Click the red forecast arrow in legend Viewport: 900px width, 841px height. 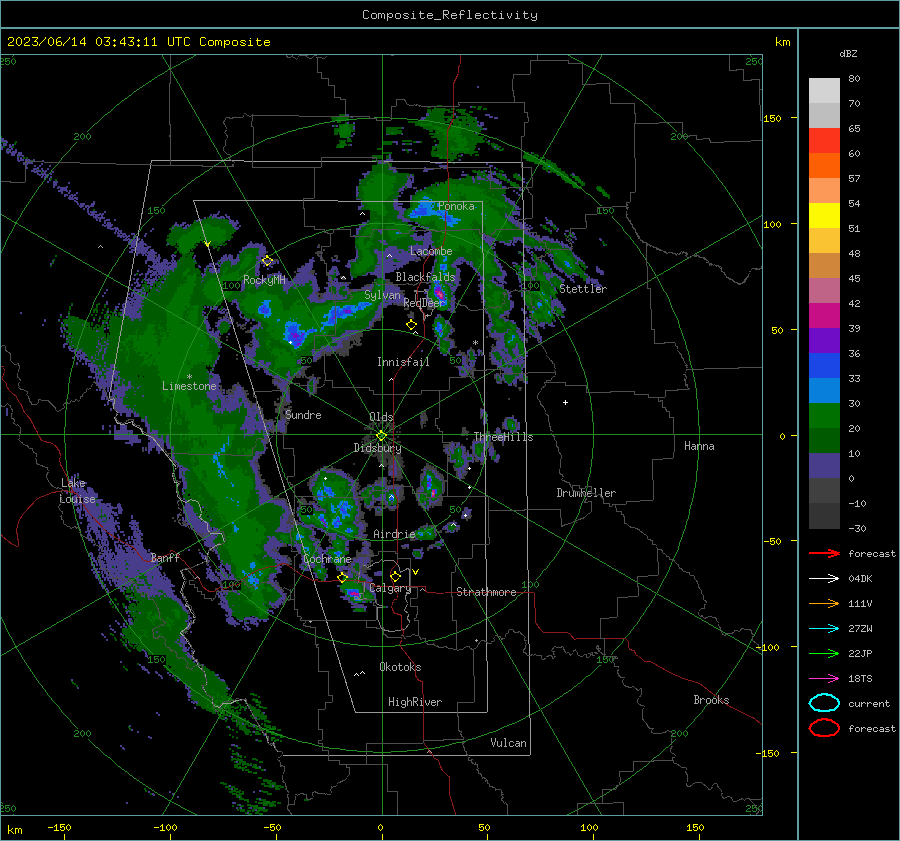click(824, 553)
